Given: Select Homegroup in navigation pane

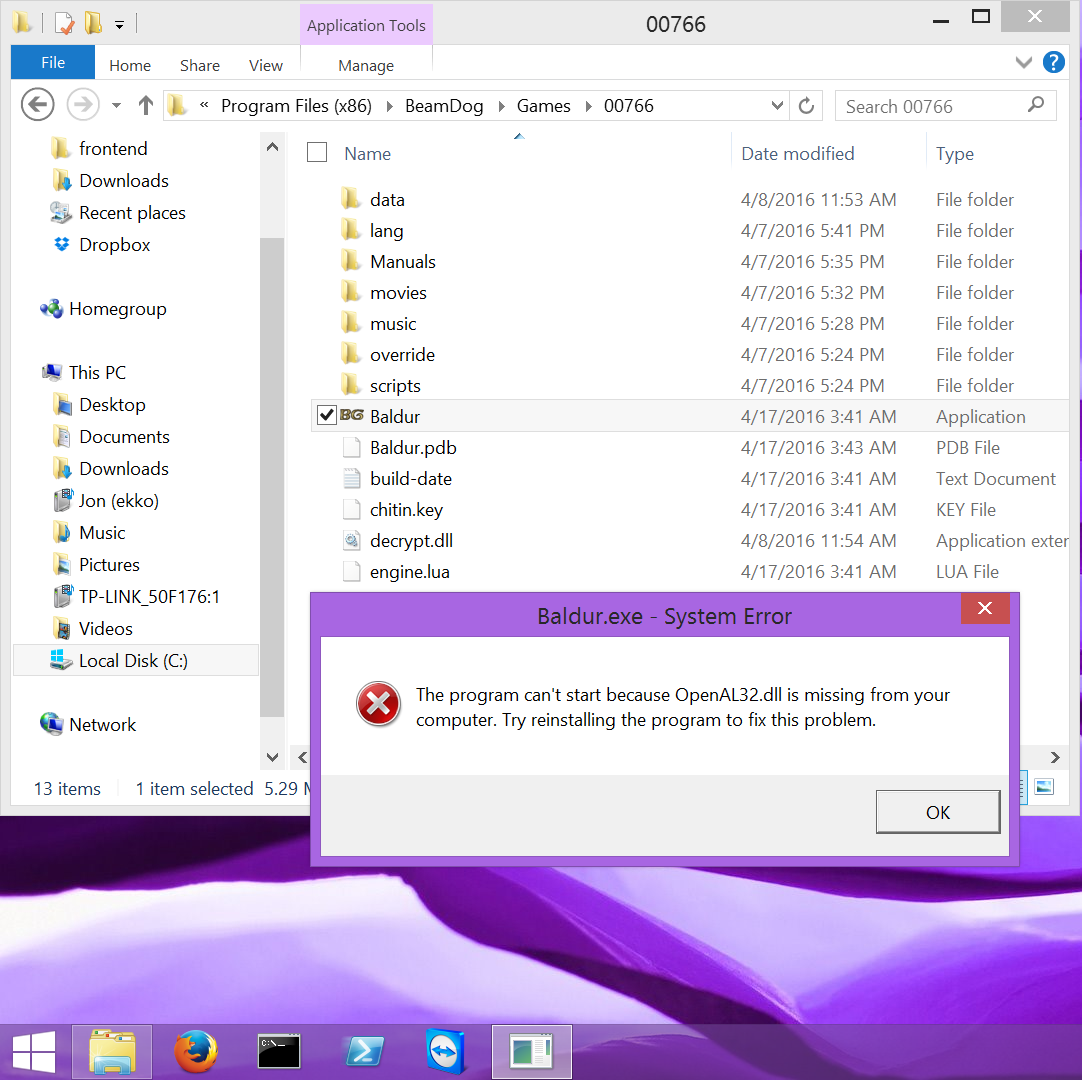Looking at the screenshot, I should click(x=117, y=308).
